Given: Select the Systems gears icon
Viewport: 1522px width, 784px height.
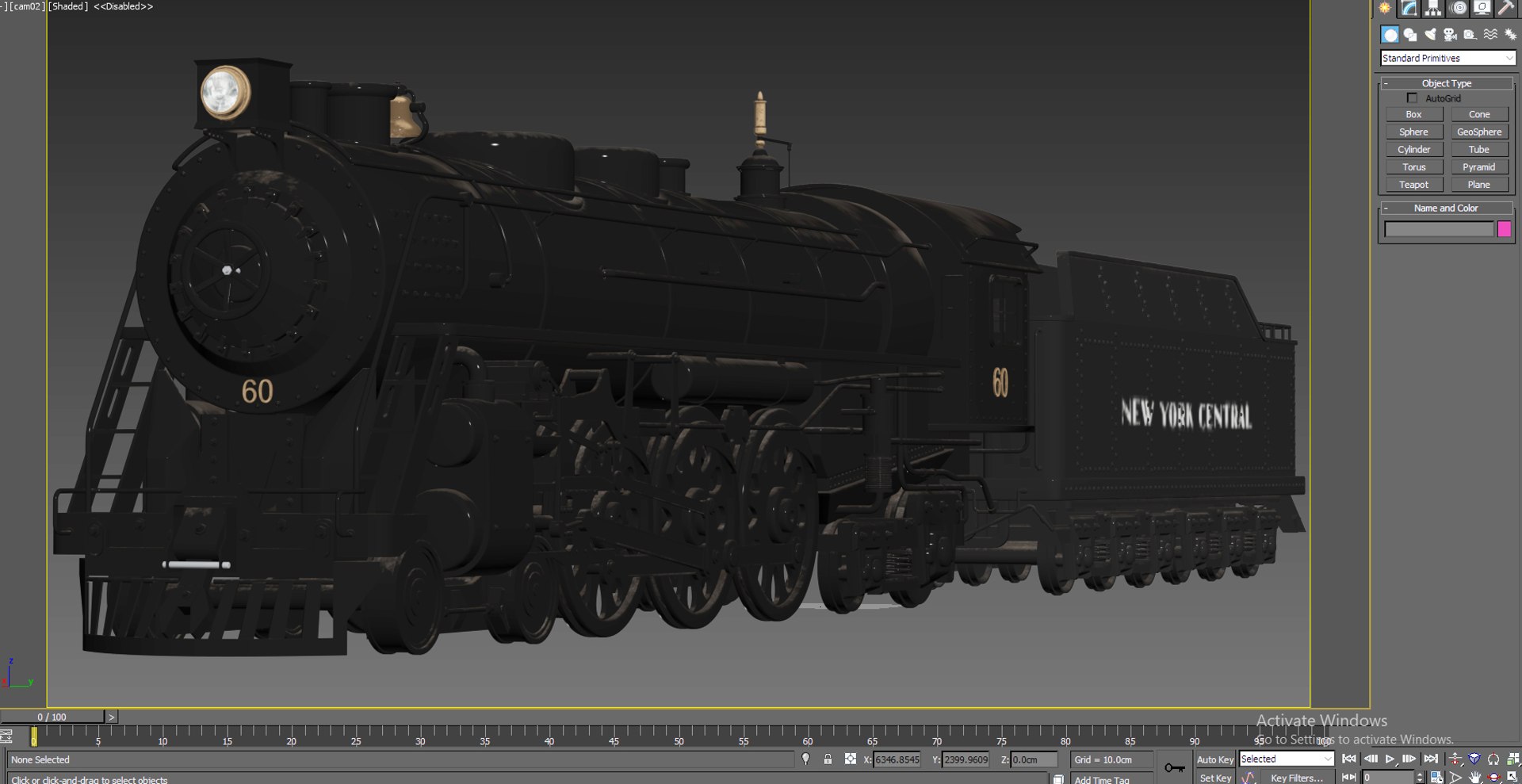Looking at the screenshot, I should [1511, 35].
